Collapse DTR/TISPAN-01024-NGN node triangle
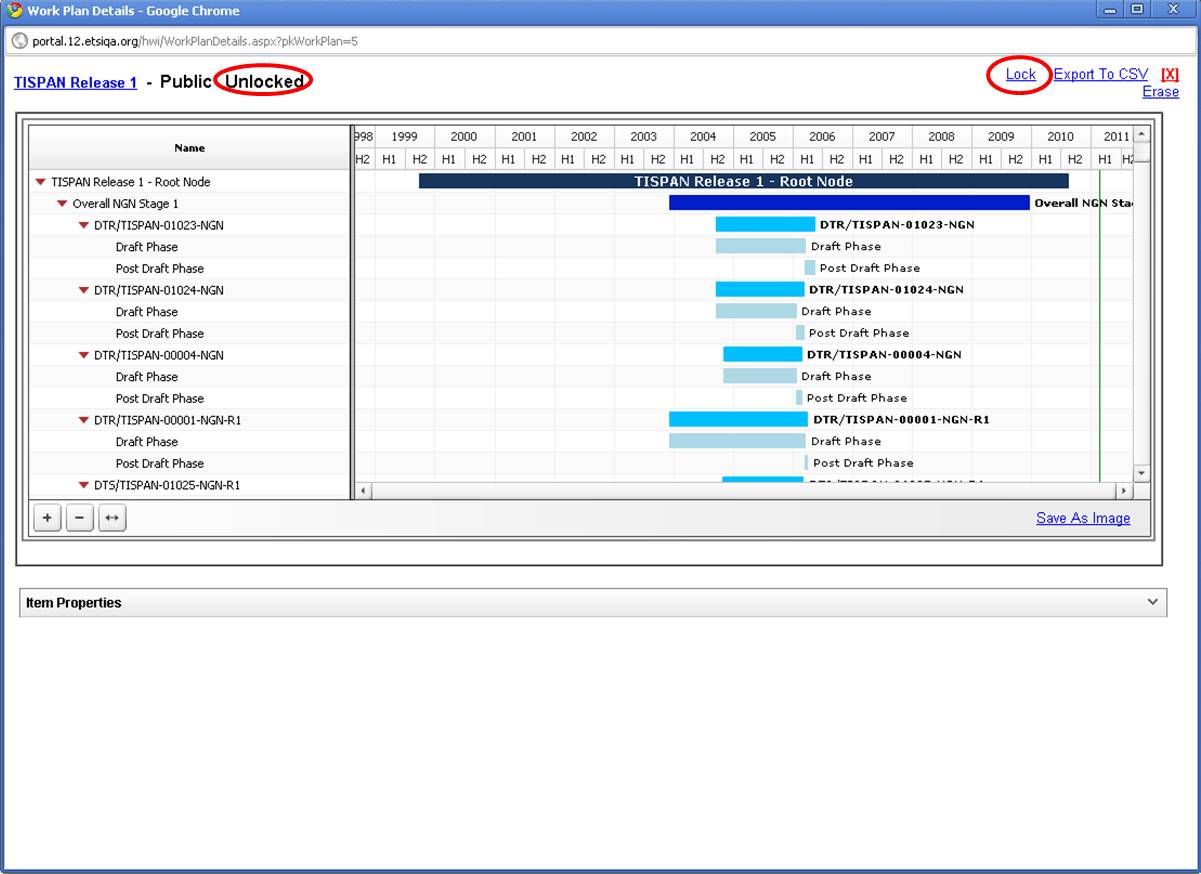The width and height of the screenshot is (1201, 874). (x=84, y=291)
